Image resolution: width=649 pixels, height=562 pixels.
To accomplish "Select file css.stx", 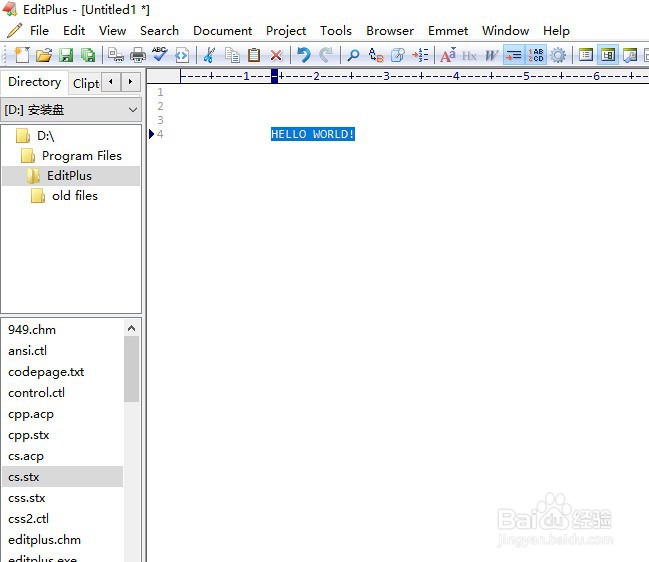I will point(26,498).
